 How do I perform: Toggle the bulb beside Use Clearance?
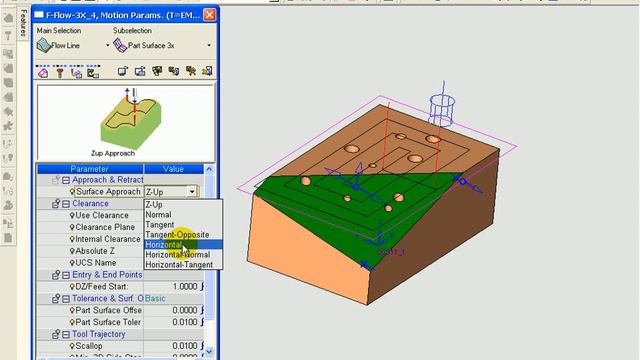[72, 216]
